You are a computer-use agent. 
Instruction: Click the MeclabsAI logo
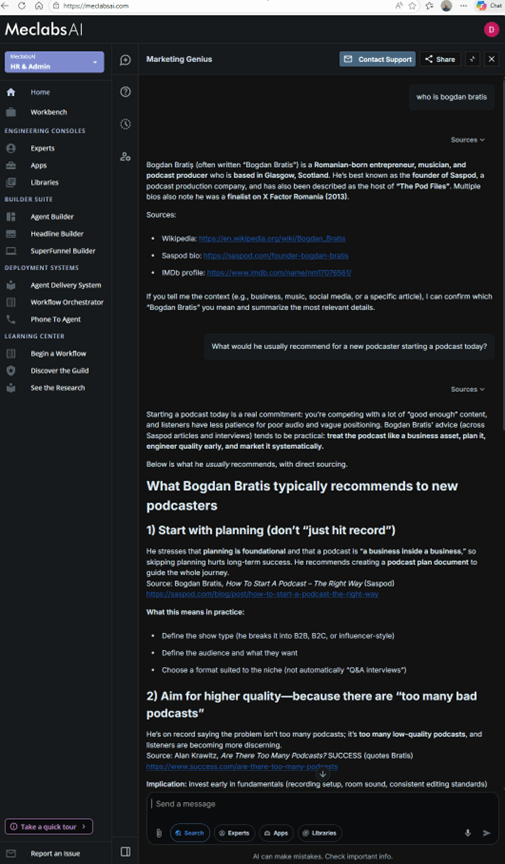coord(44,29)
